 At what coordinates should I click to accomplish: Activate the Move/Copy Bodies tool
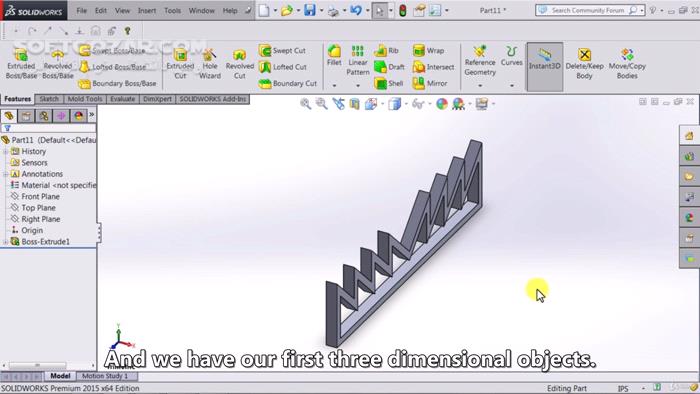(627, 63)
